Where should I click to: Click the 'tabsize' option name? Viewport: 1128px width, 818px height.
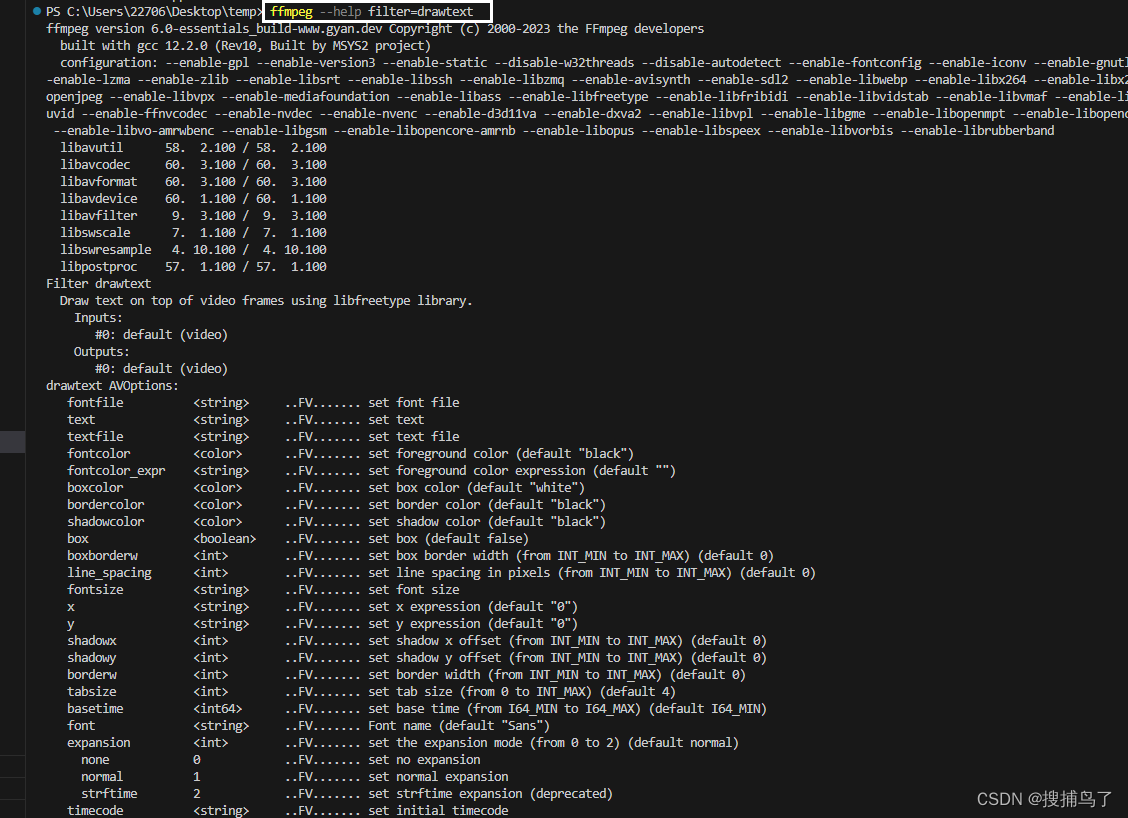tap(91, 692)
